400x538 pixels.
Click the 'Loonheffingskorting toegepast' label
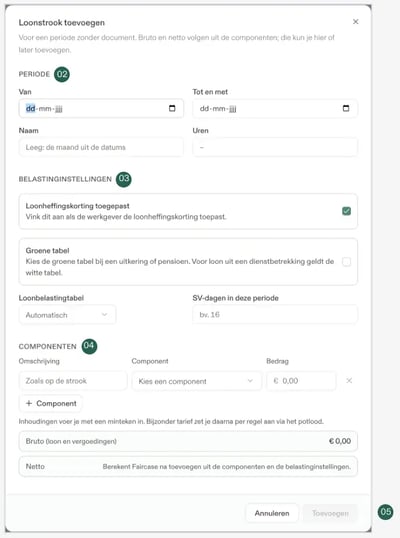[x=78, y=206]
